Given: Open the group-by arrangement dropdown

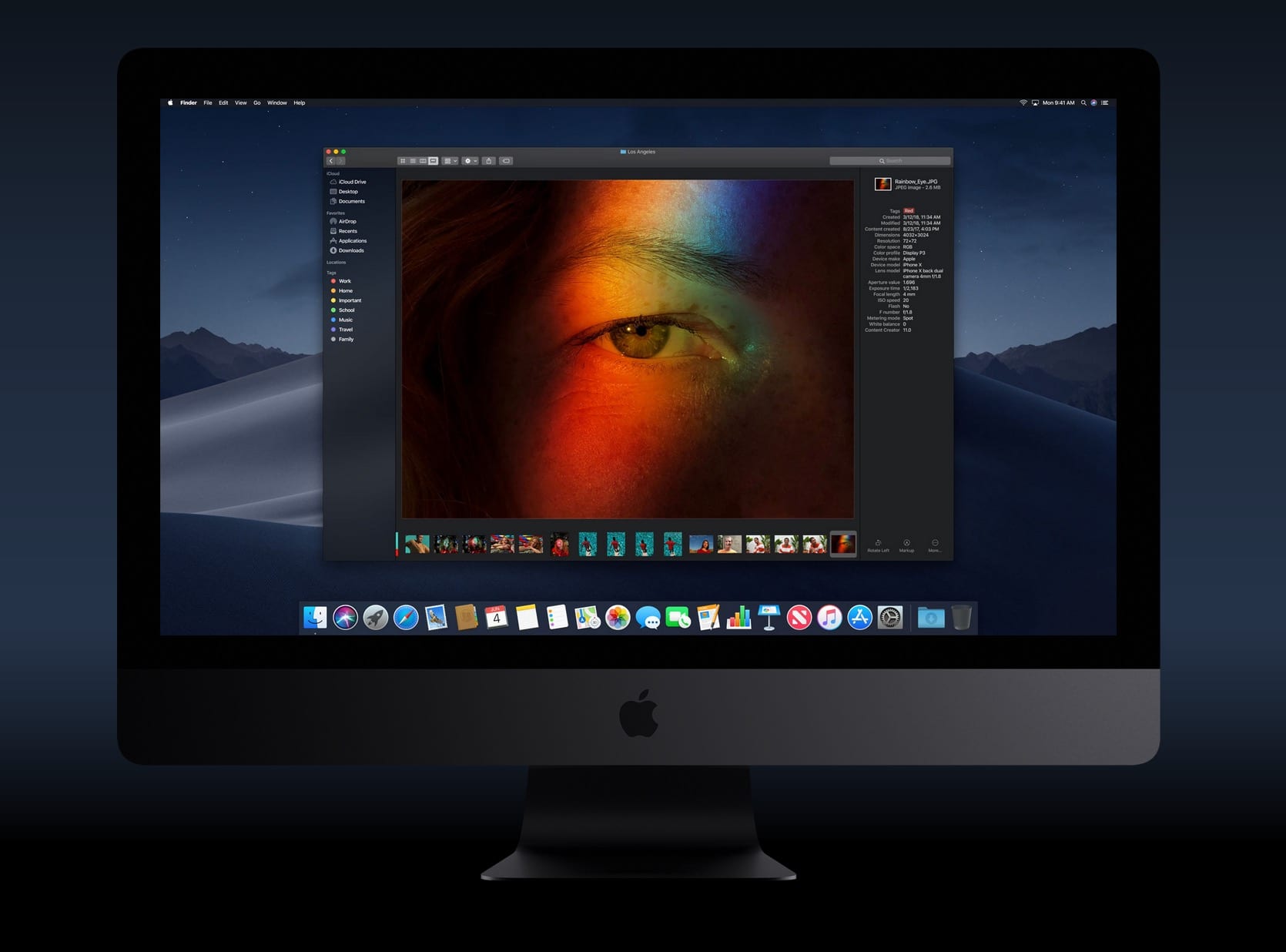Looking at the screenshot, I should coord(450,161).
